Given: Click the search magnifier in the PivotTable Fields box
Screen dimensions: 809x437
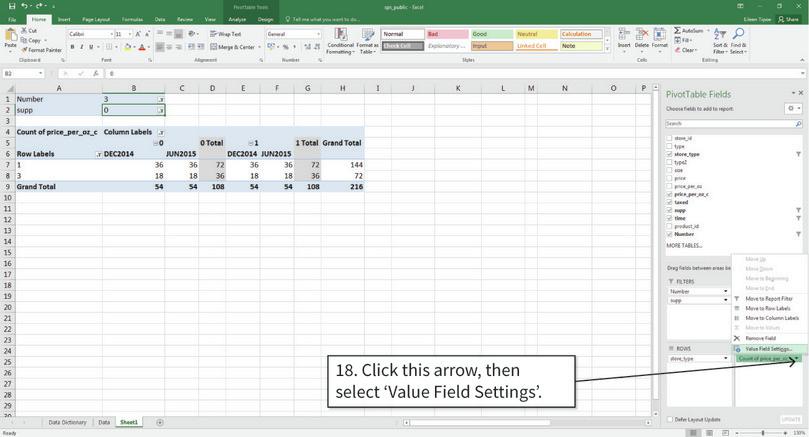Looking at the screenshot, I should (x=798, y=124).
